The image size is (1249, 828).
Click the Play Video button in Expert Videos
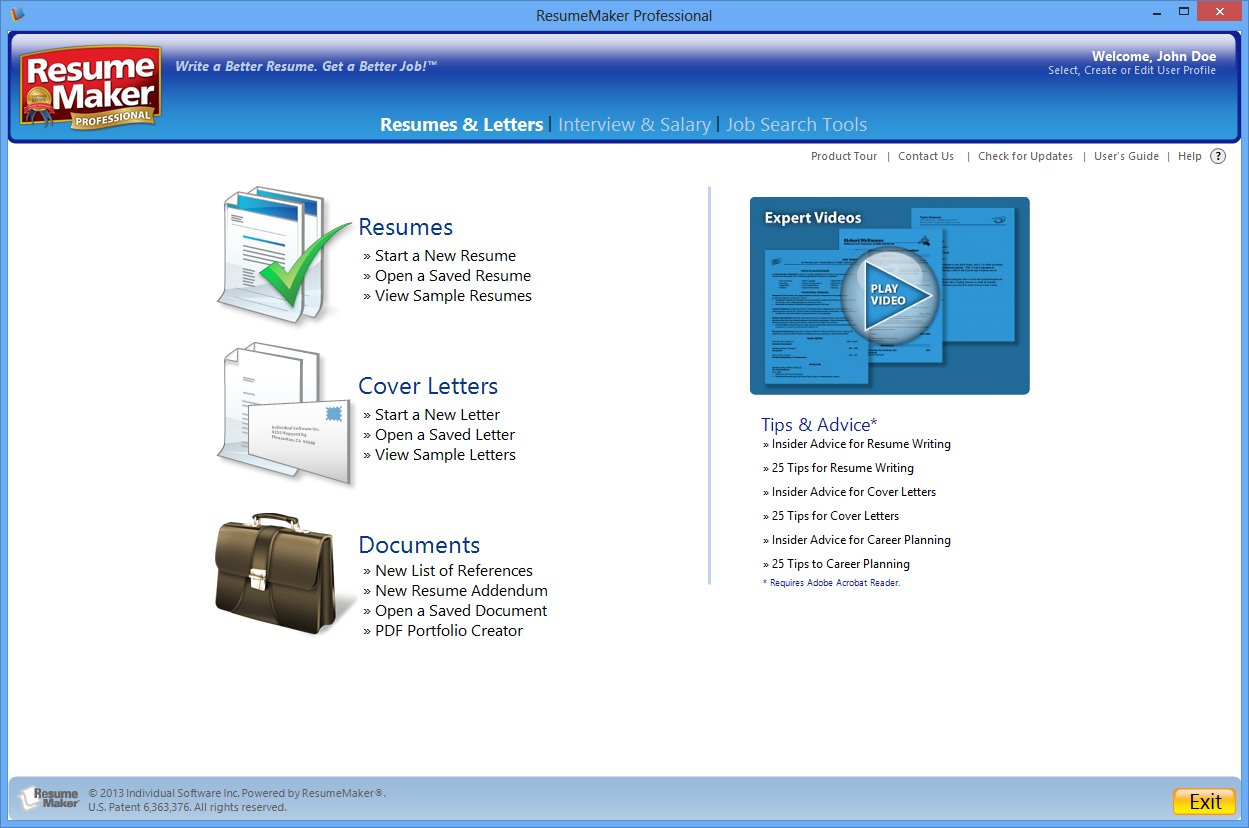click(888, 295)
